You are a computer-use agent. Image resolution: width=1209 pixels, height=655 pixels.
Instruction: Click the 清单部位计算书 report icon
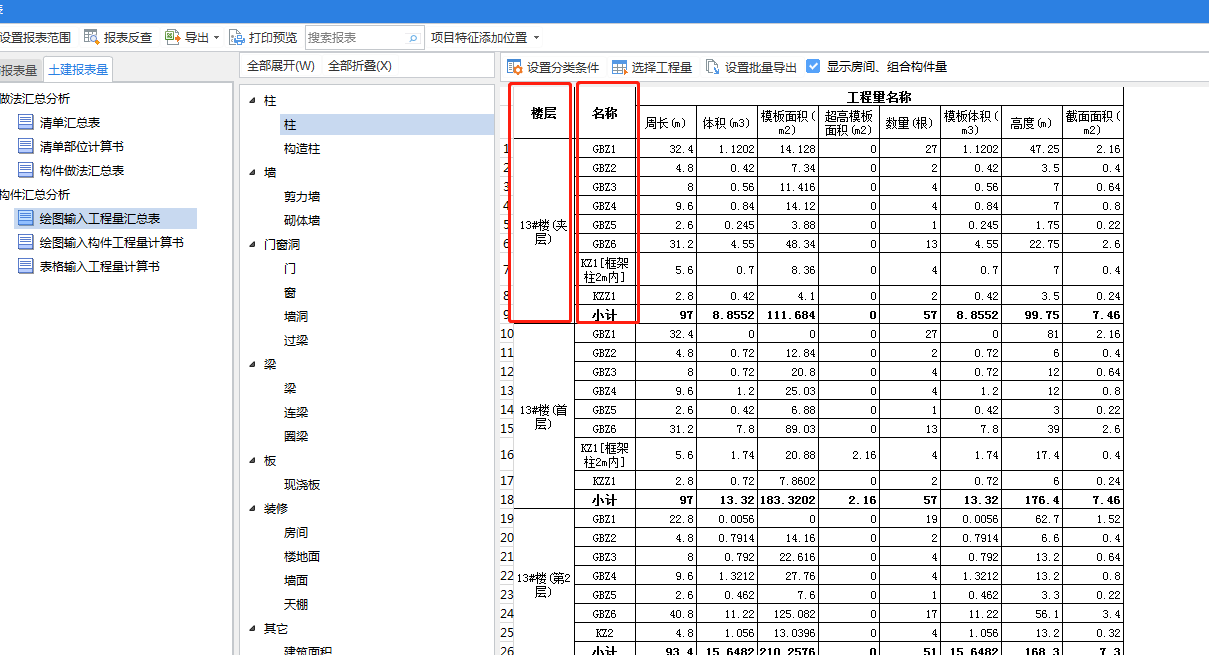tap(25, 146)
